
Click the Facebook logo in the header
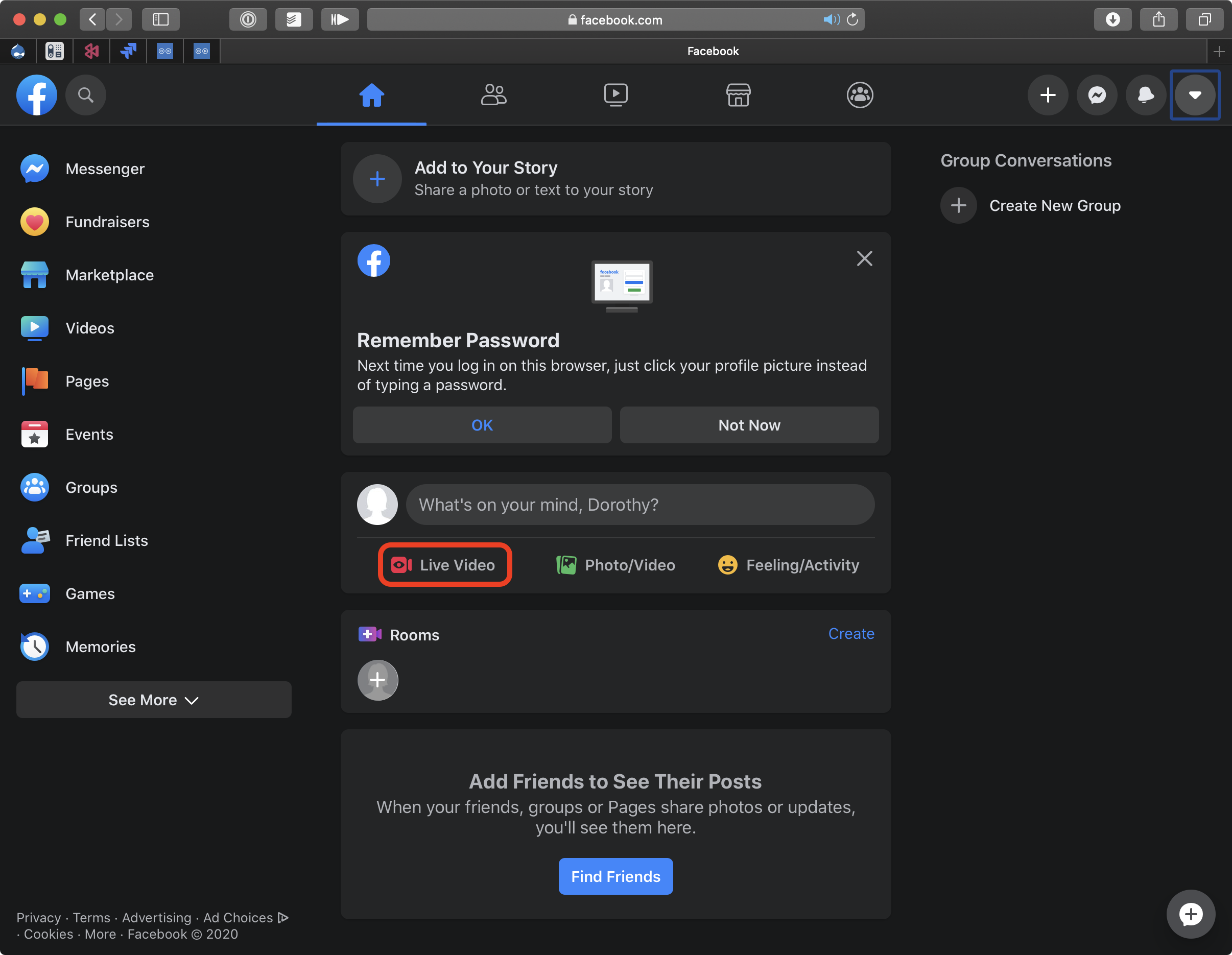(x=37, y=95)
